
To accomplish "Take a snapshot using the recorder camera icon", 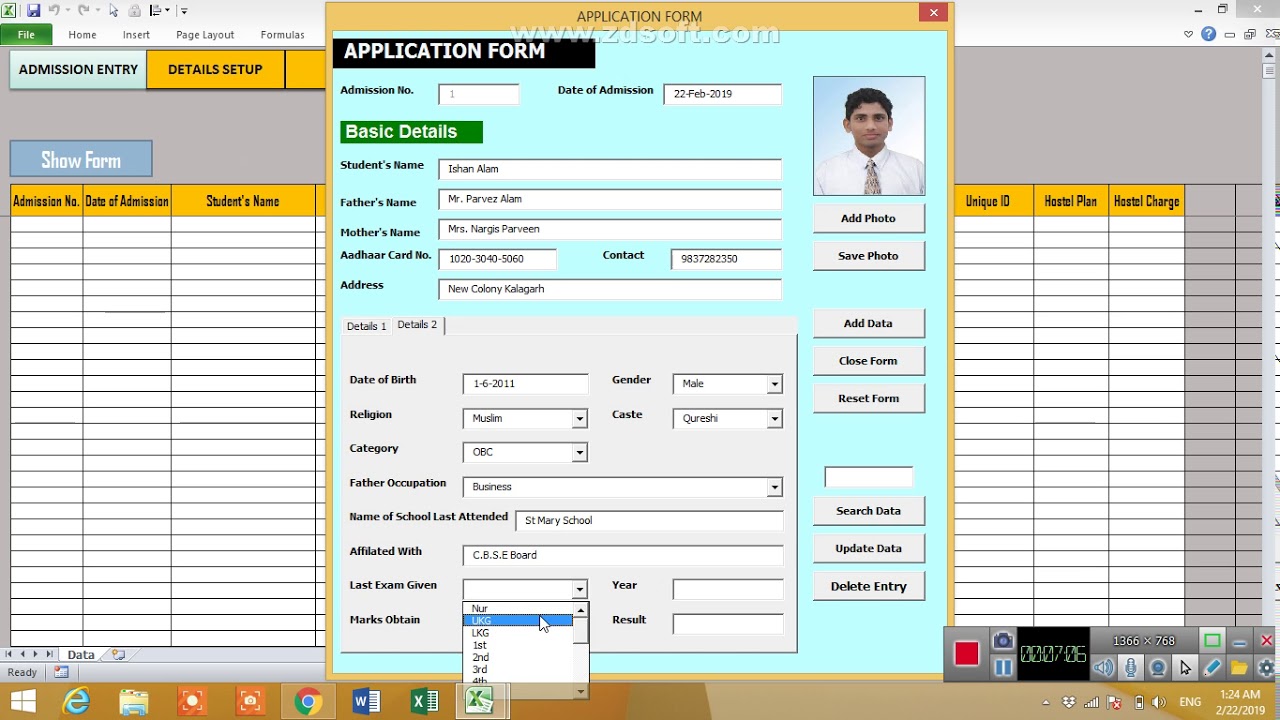I will pos(1003,640).
